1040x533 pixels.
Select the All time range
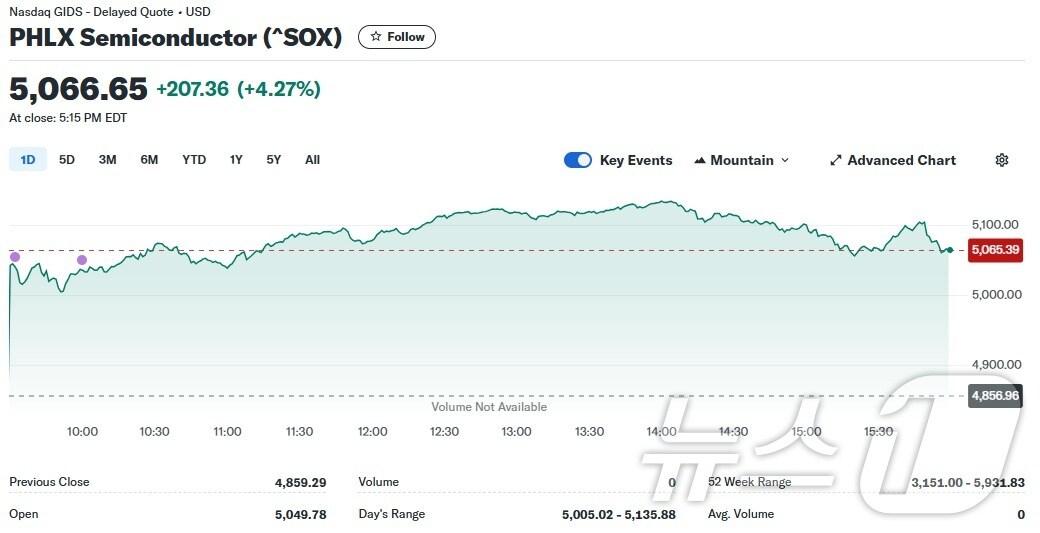(312, 159)
